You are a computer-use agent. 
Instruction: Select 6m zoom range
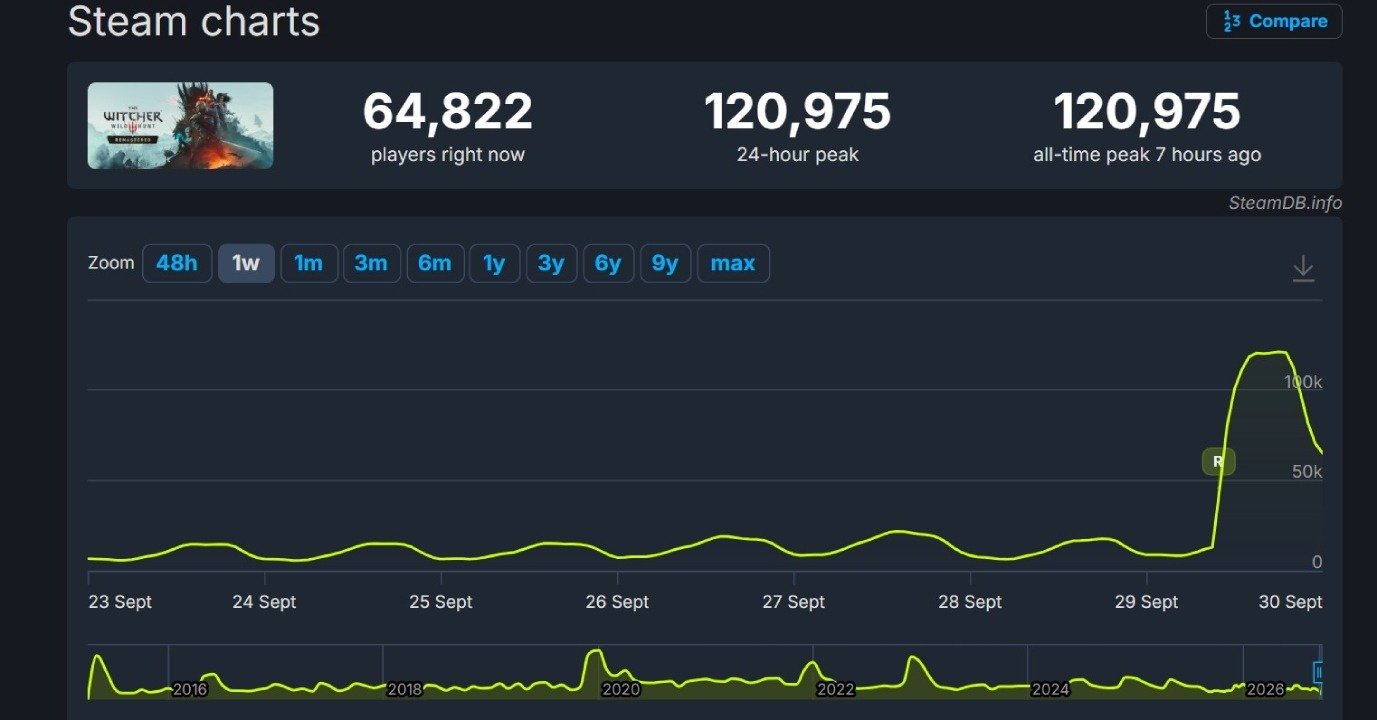[x=435, y=264]
